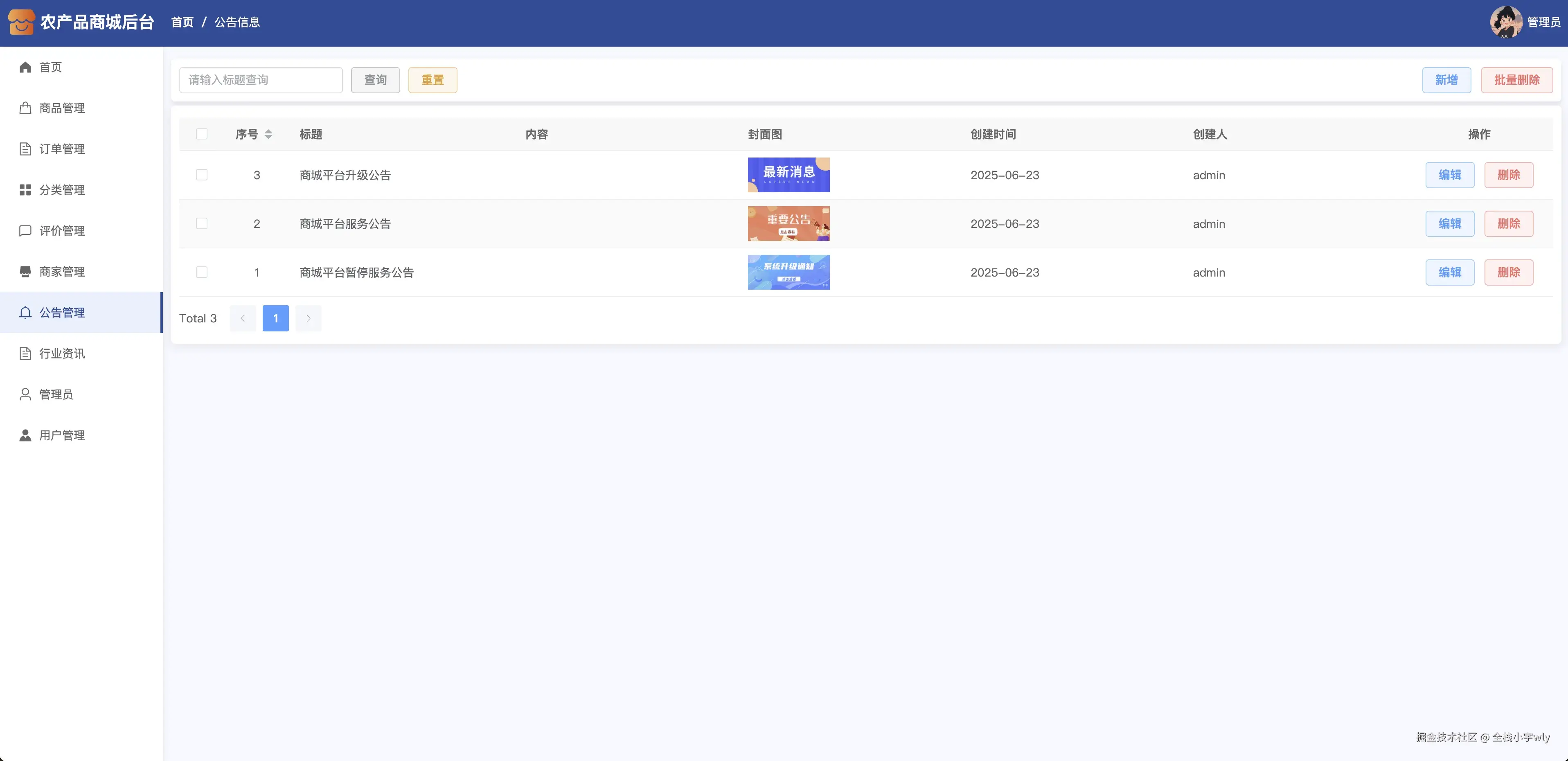Click the document icon for 订单管理

[25, 149]
